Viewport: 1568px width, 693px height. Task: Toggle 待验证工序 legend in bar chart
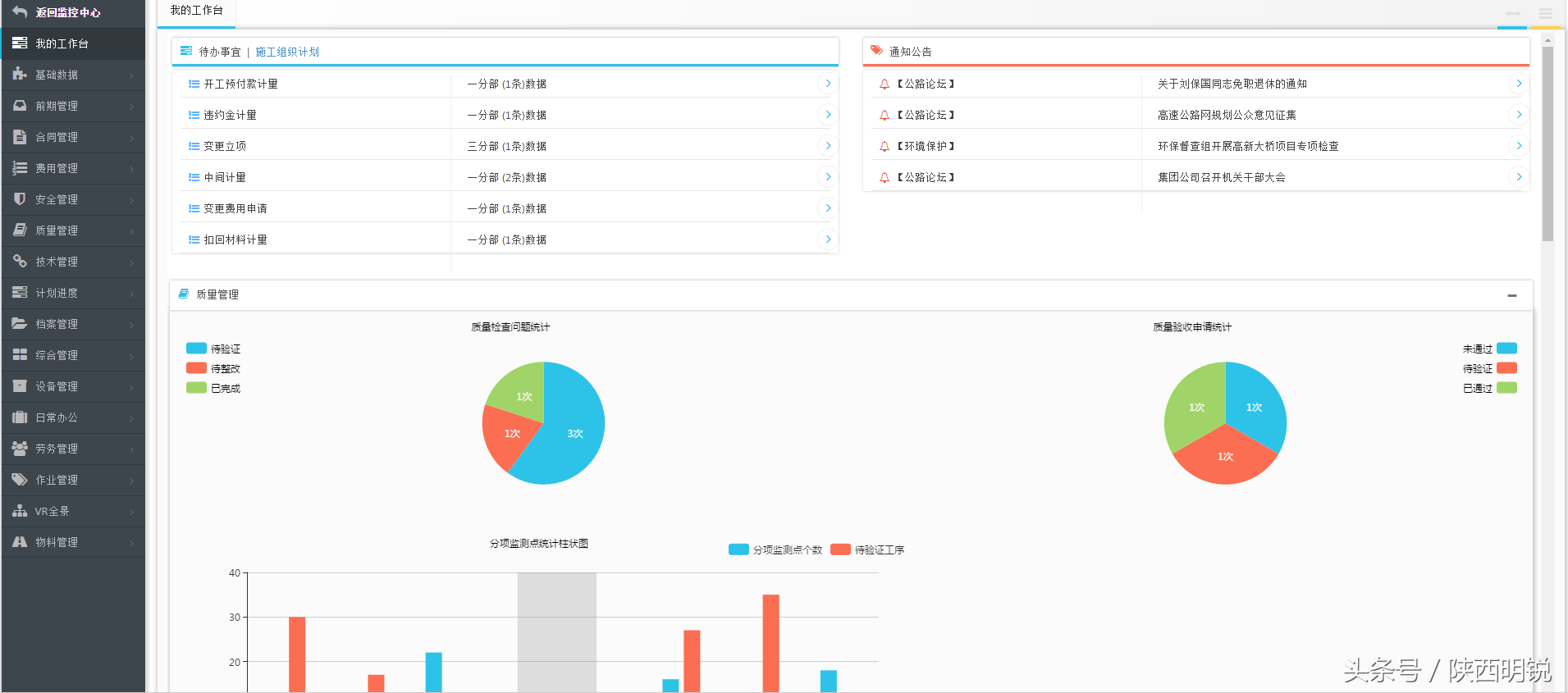pyautogui.click(x=867, y=549)
